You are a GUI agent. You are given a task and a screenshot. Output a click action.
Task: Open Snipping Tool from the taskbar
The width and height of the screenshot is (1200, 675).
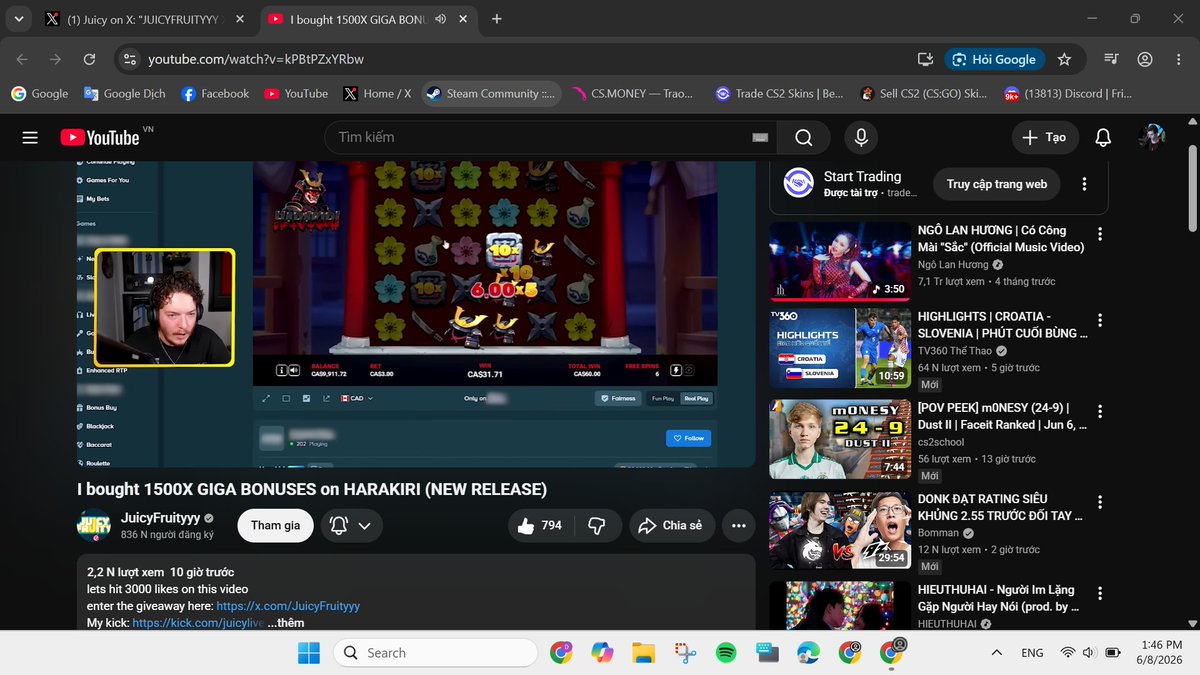pos(685,653)
